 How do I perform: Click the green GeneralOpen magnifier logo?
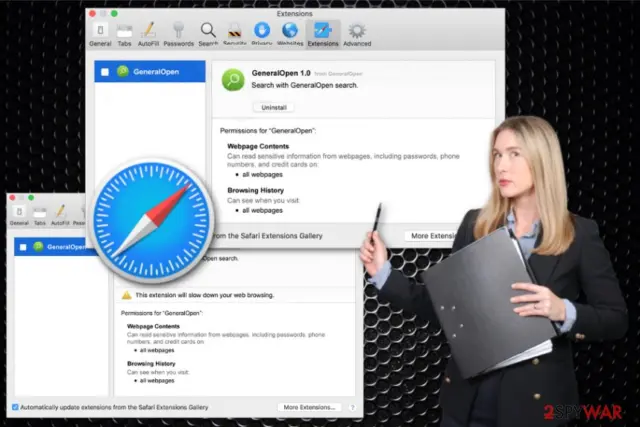pos(233,80)
